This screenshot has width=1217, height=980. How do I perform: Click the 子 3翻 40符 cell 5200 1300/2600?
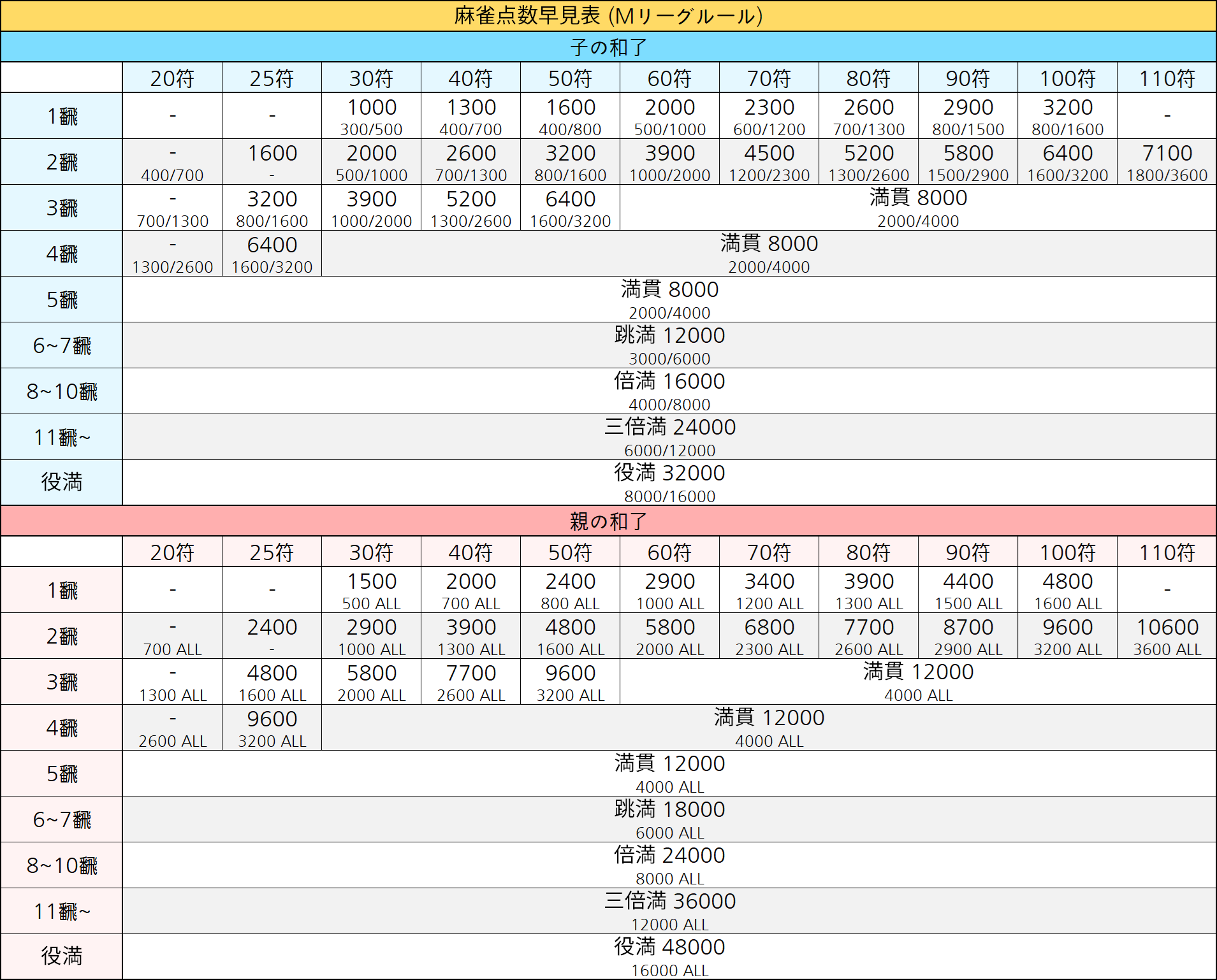470,208
